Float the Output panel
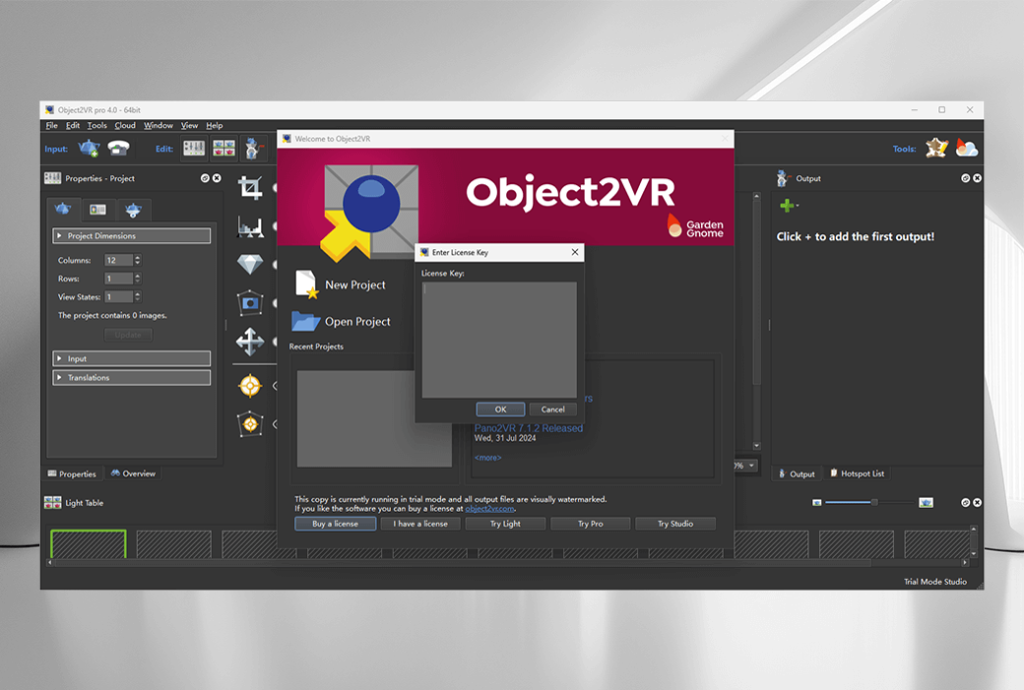Viewport: 1024px width, 690px height. click(965, 178)
